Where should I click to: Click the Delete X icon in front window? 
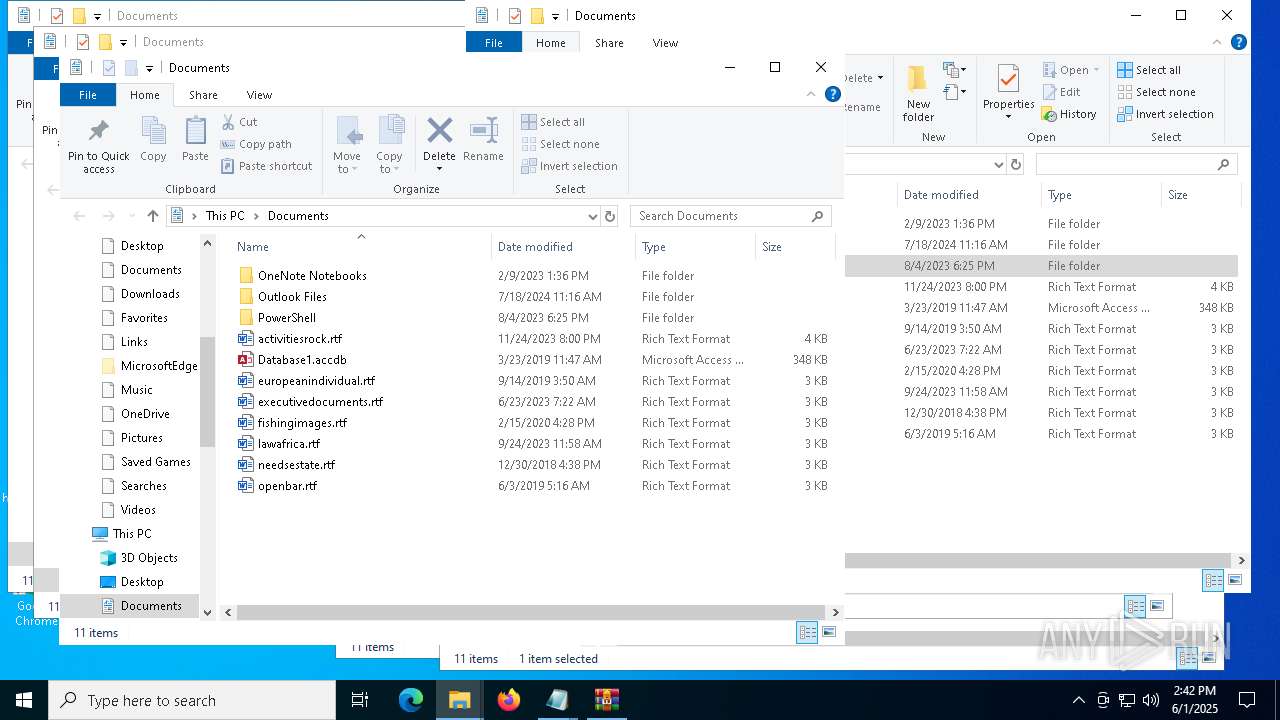point(439,131)
